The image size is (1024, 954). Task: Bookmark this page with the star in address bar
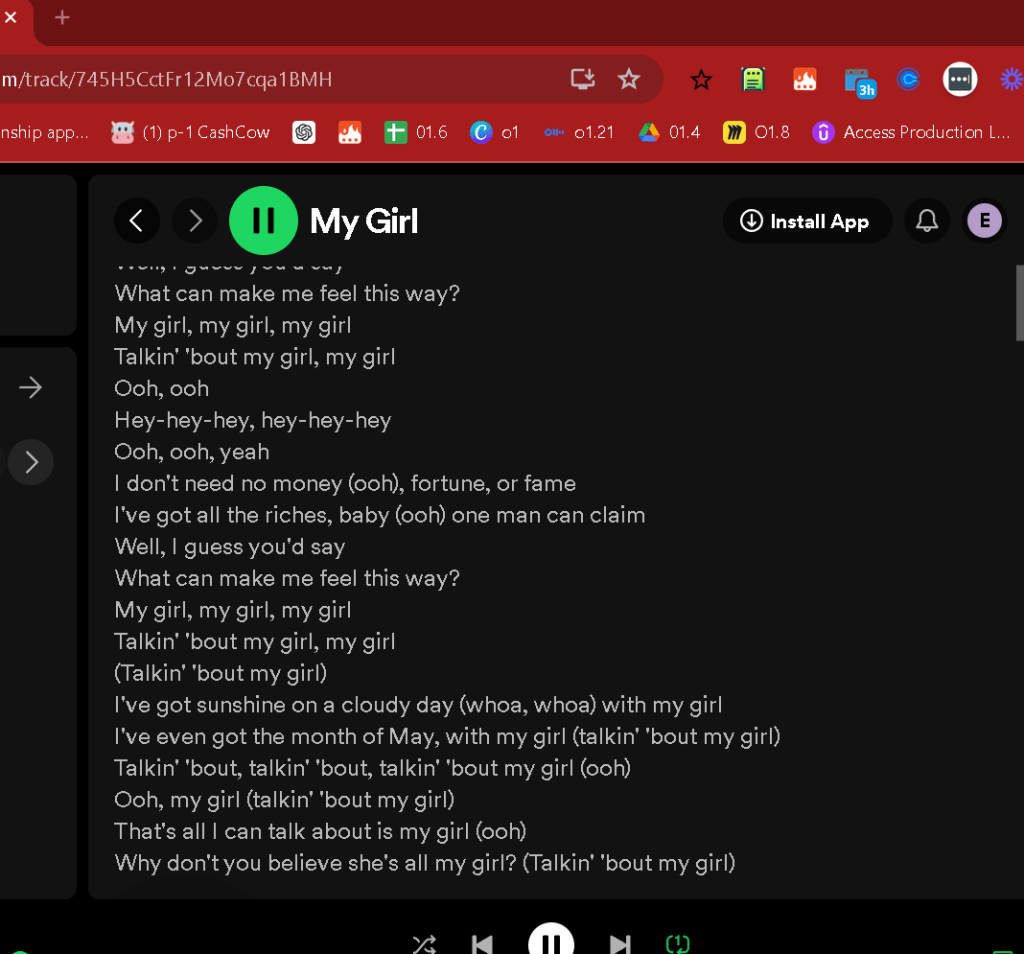click(x=629, y=79)
